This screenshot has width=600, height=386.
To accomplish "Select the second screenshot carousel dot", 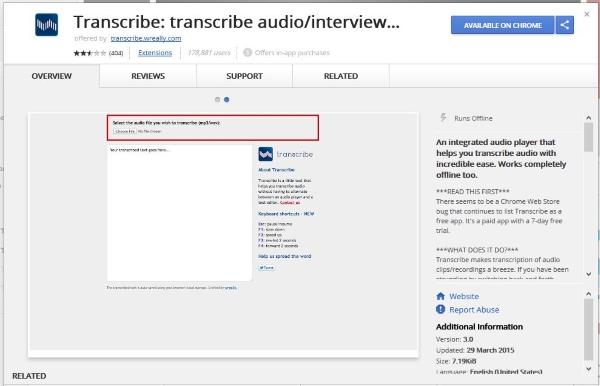I will pos(227,99).
